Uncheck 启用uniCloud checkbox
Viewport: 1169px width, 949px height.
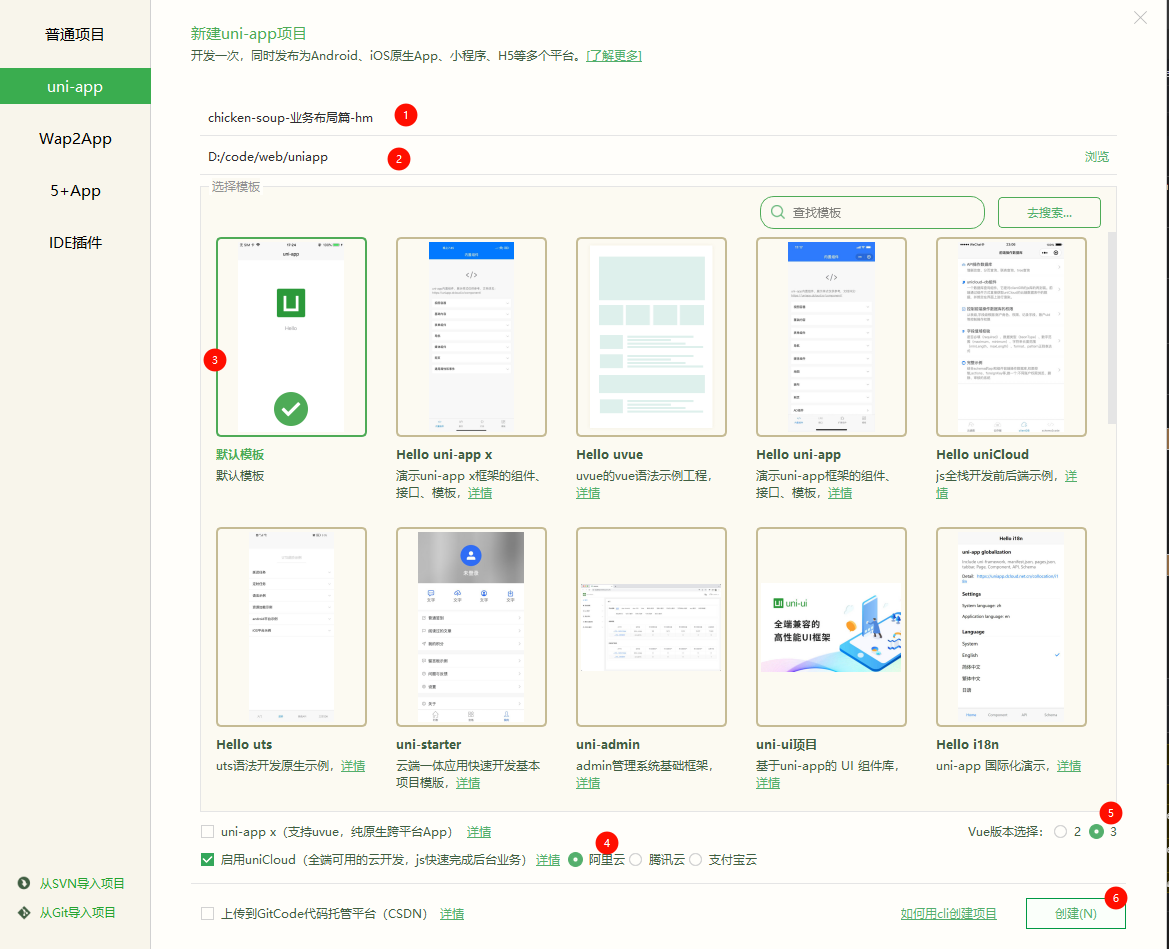(207, 860)
